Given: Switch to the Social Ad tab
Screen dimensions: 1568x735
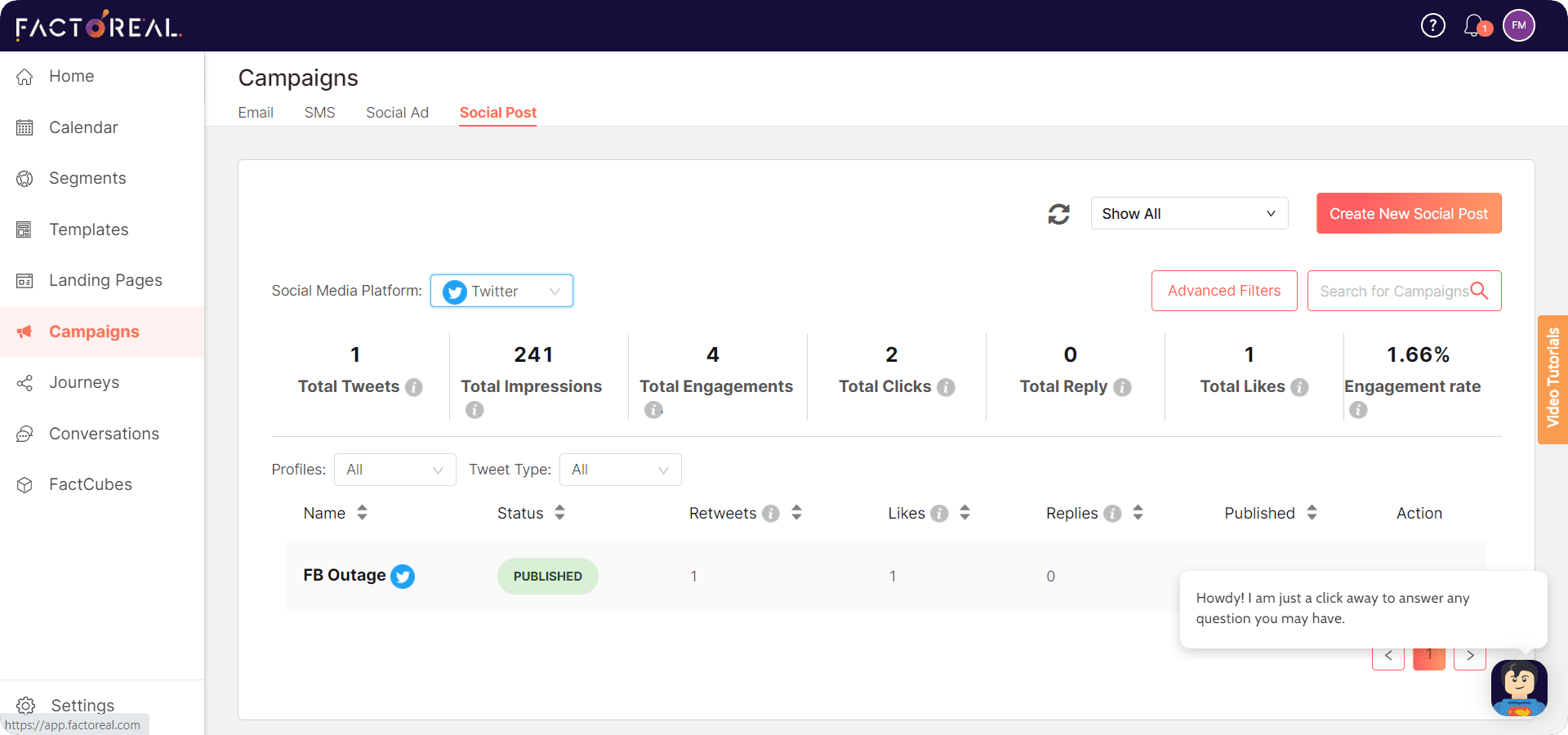Looking at the screenshot, I should 397,113.
